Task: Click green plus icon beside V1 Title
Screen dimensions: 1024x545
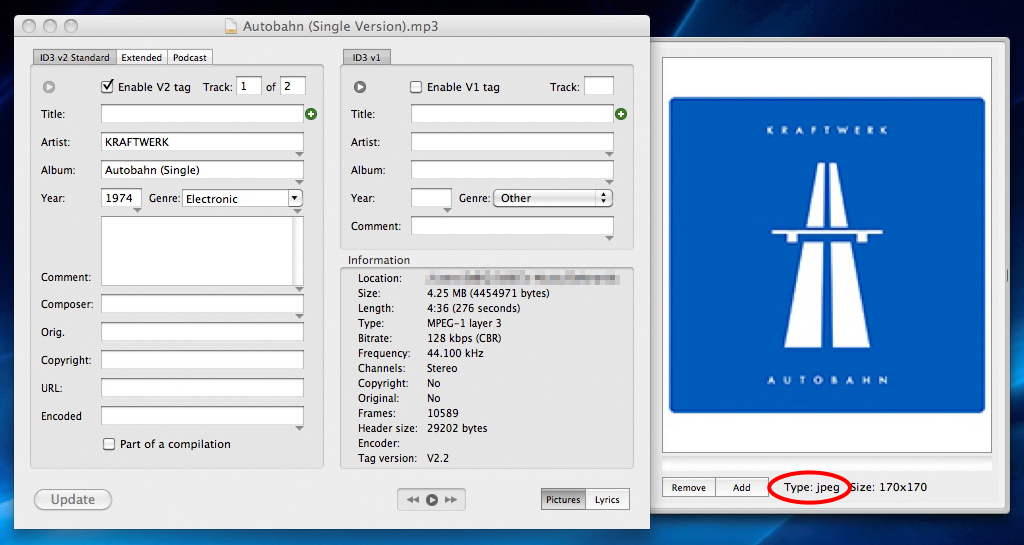Action: point(621,114)
